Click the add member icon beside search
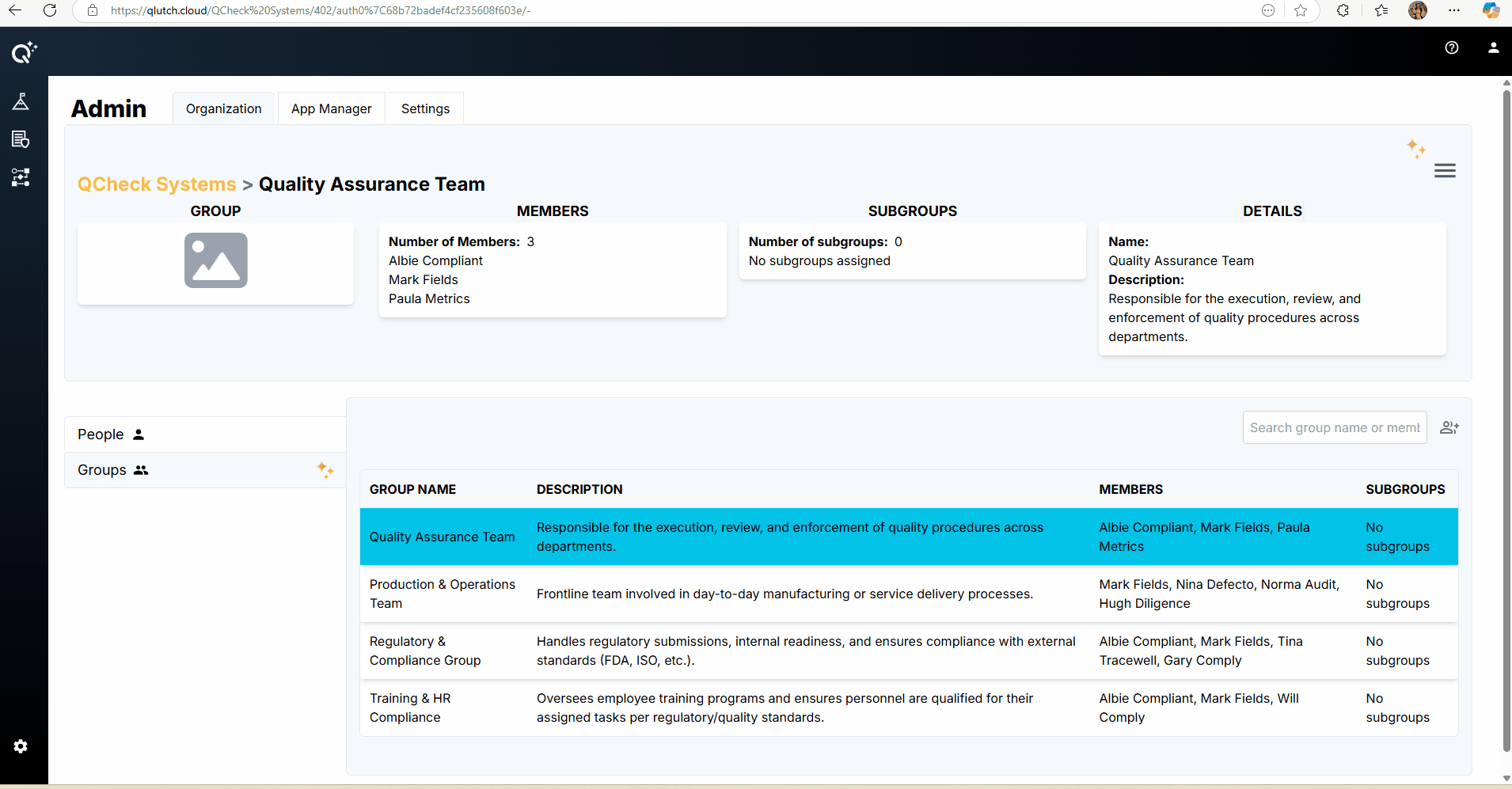 [x=1449, y=427]
